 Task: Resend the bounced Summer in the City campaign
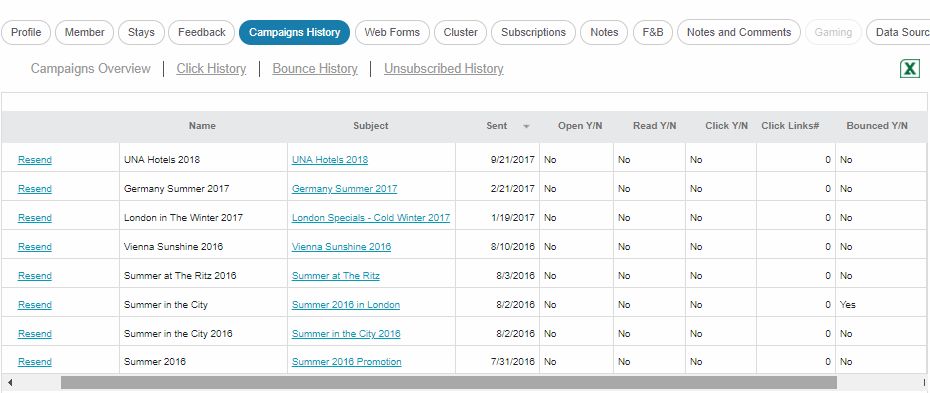pos(34,305)
